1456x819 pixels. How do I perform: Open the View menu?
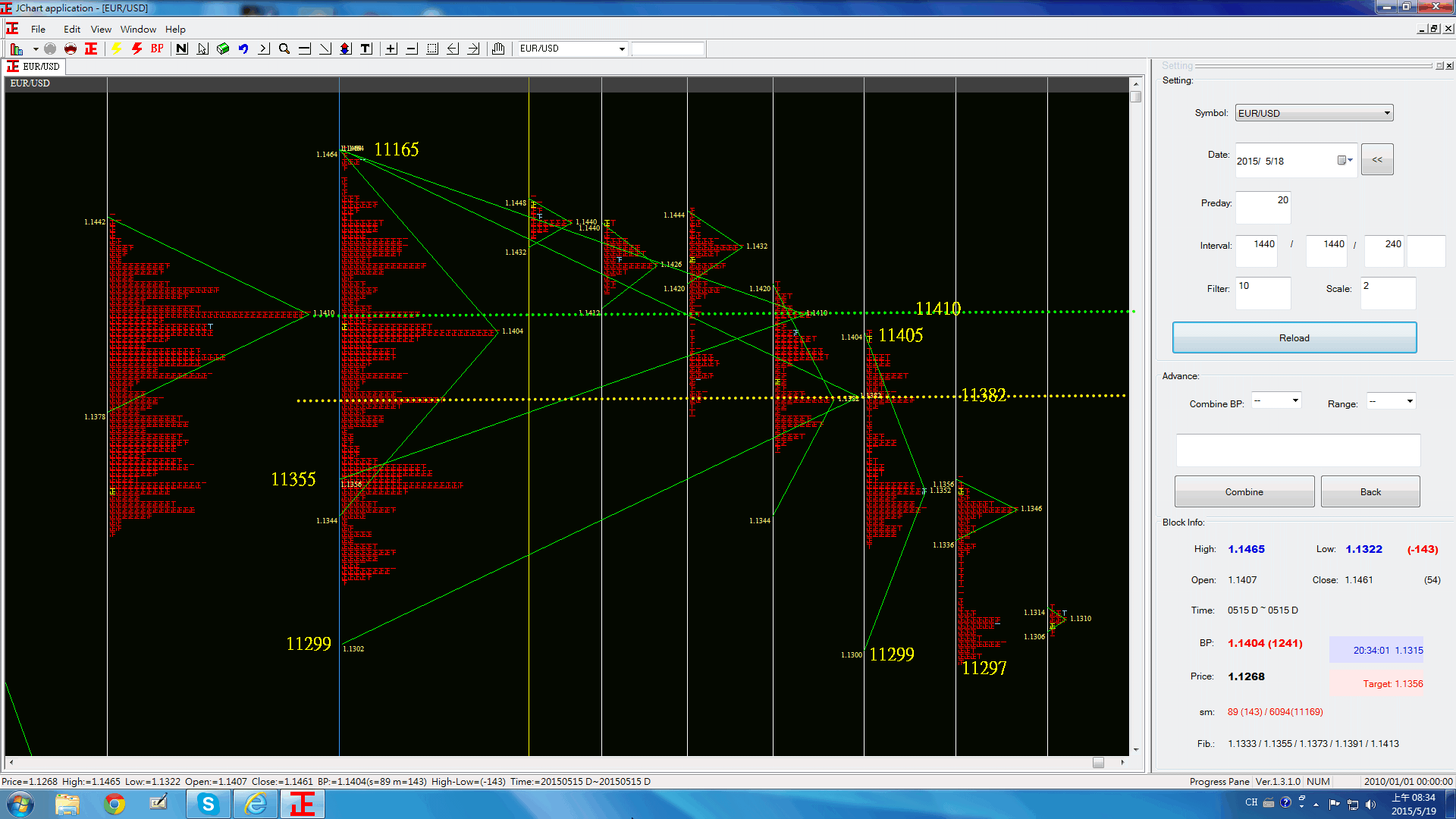(x=101, y=30)
